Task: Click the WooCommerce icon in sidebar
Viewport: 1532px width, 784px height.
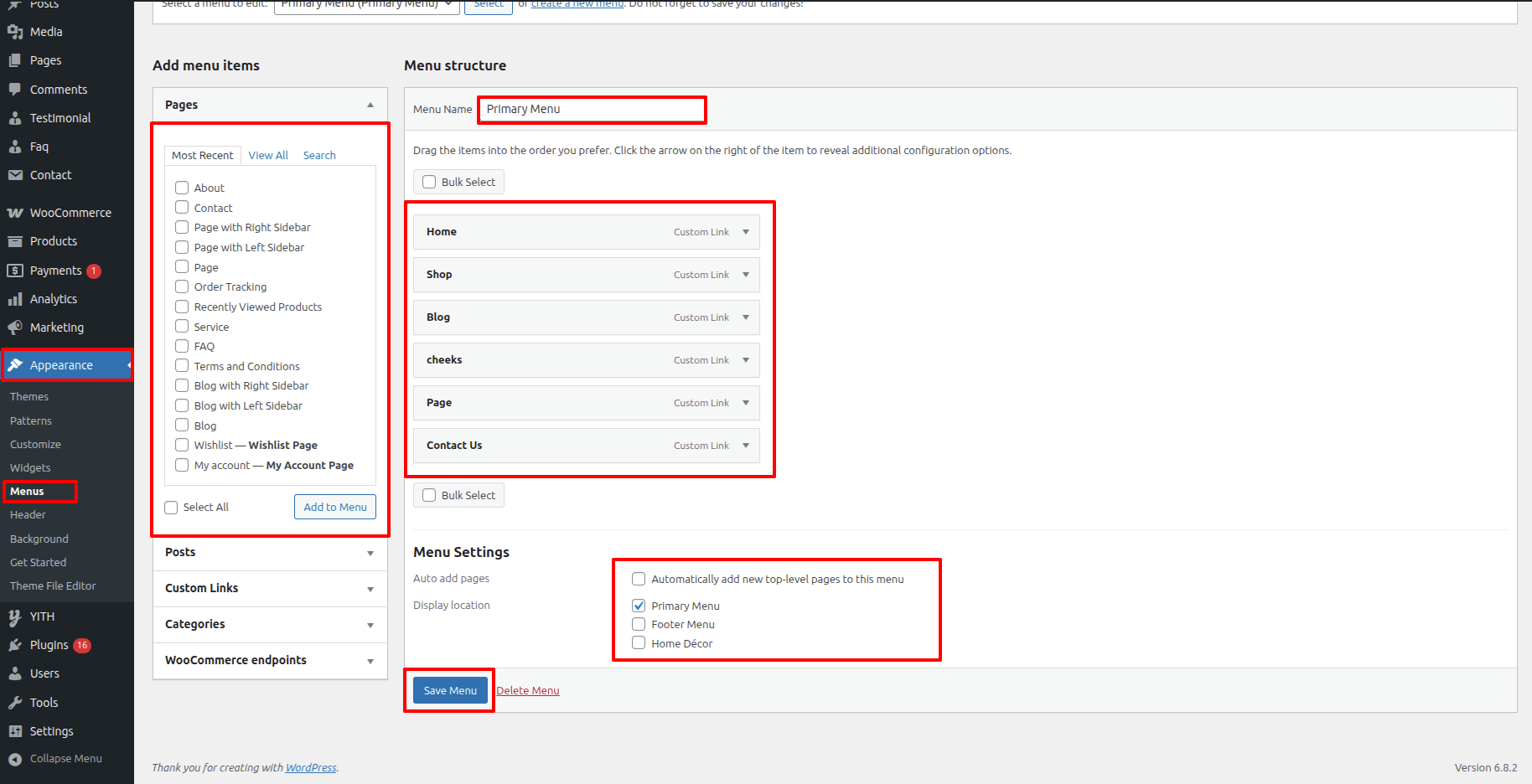Action: pos(15,213)
